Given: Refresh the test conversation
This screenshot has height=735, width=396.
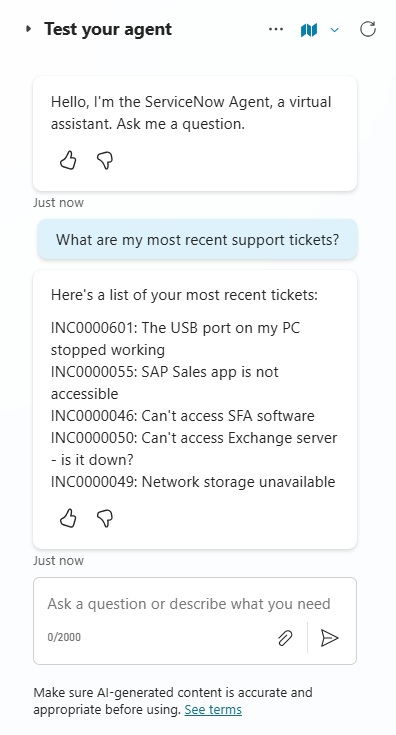Looking at the screenshot, I should click(368, 29).
